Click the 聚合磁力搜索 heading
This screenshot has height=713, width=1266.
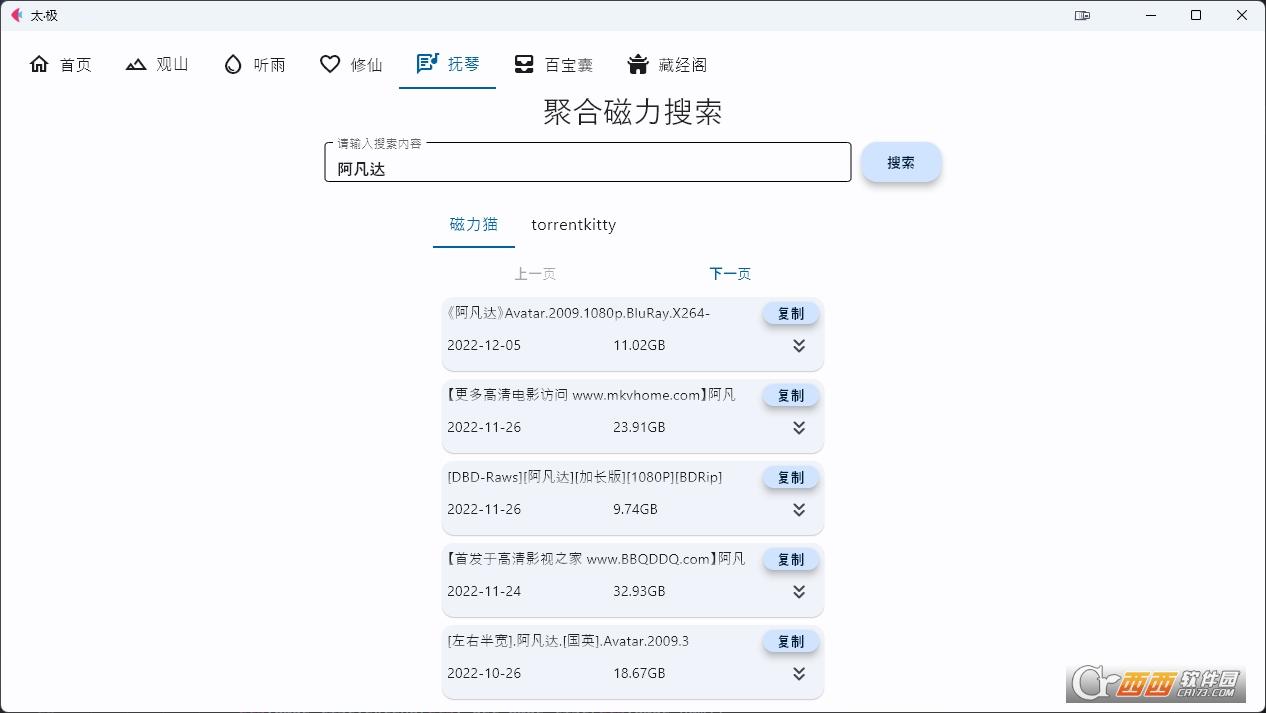[633, 111]
